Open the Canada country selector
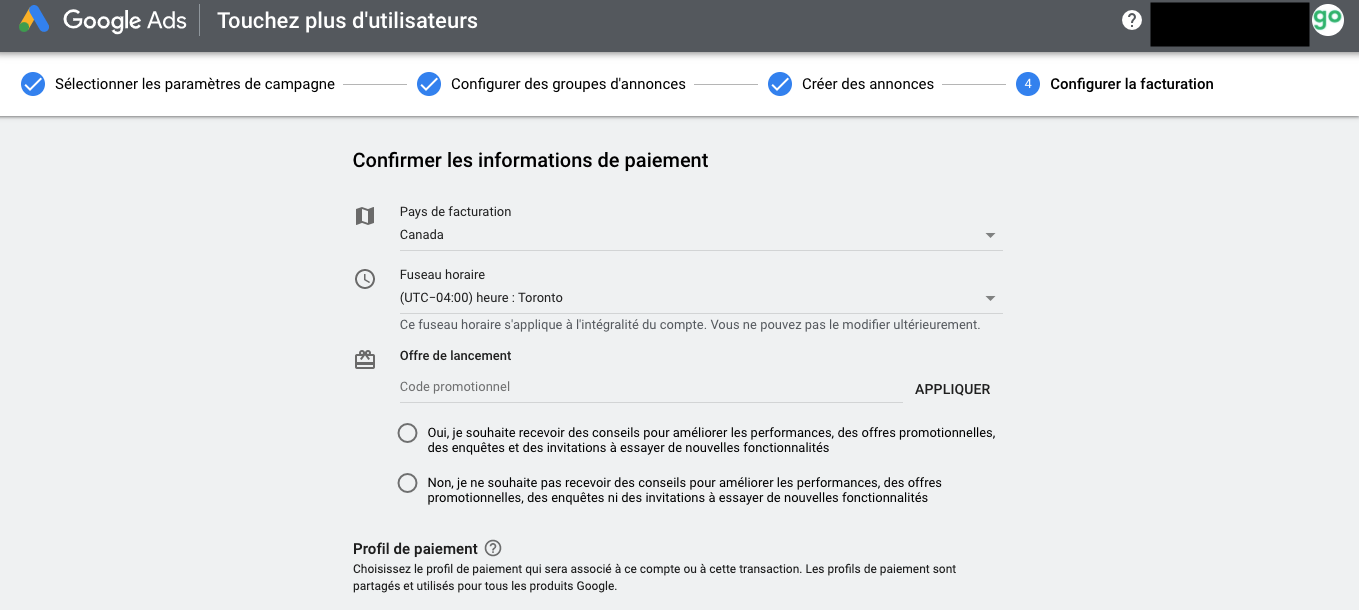 tap(700, 235)
